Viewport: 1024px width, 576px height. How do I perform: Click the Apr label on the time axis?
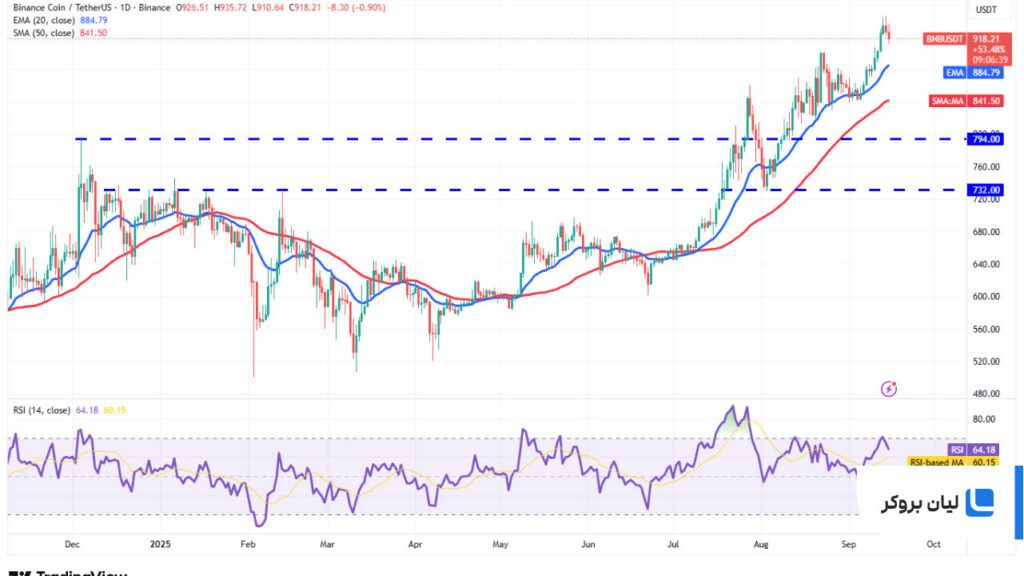[415, 544]
